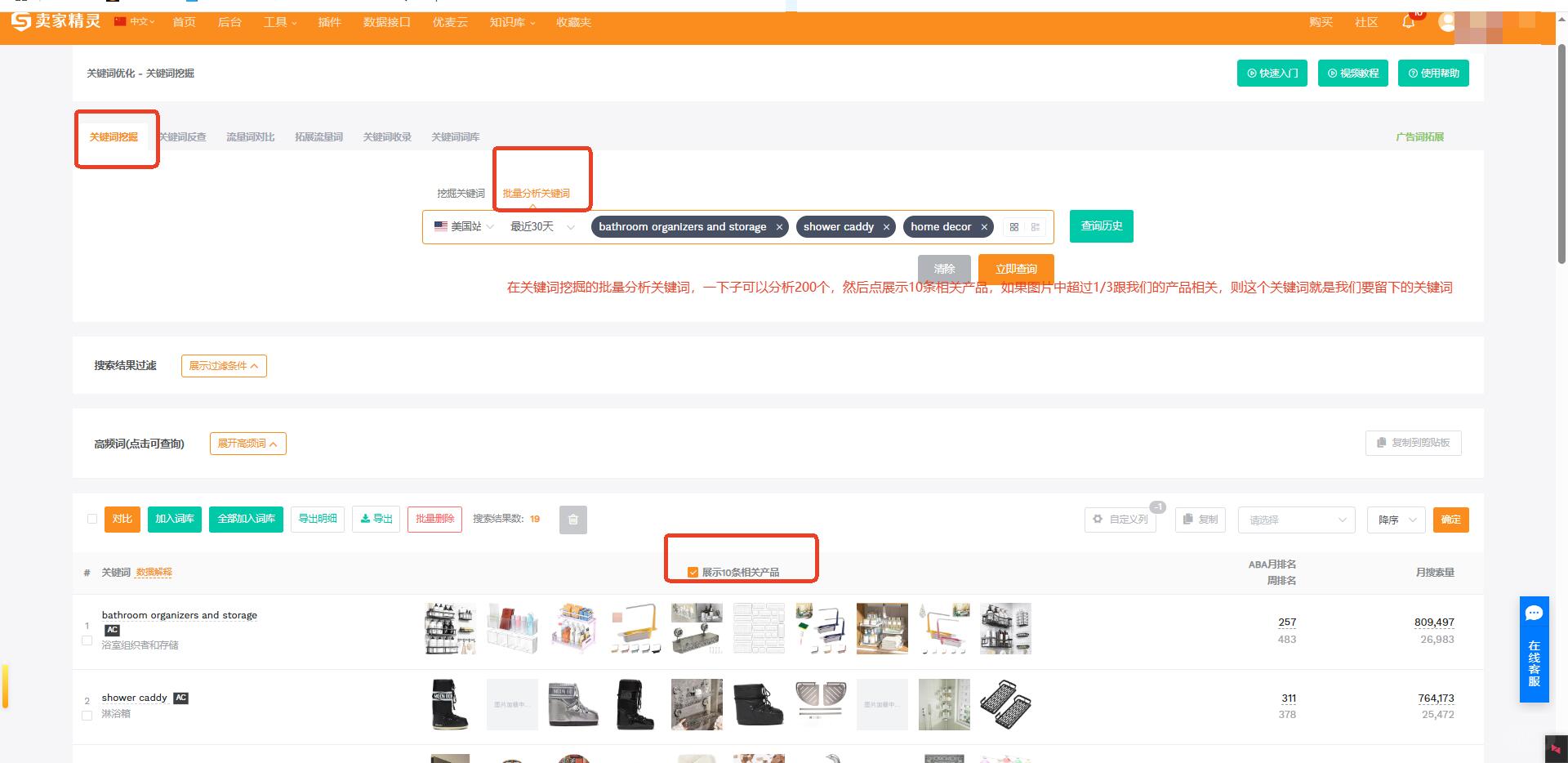Viewport: 1568px width, 763px height.
Task: Open 收藏夹 in top navigation
Action: 573,22
